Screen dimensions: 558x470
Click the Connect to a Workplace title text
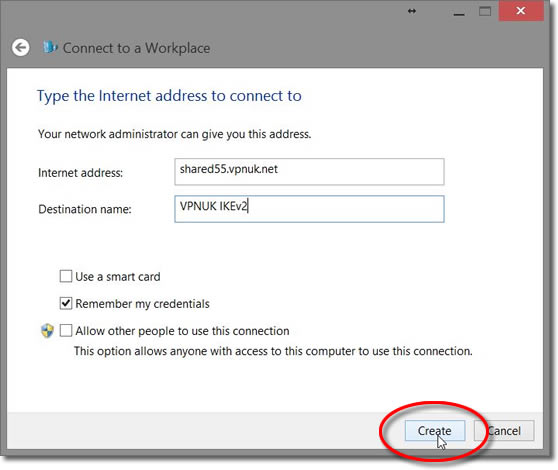click(136, 48)
